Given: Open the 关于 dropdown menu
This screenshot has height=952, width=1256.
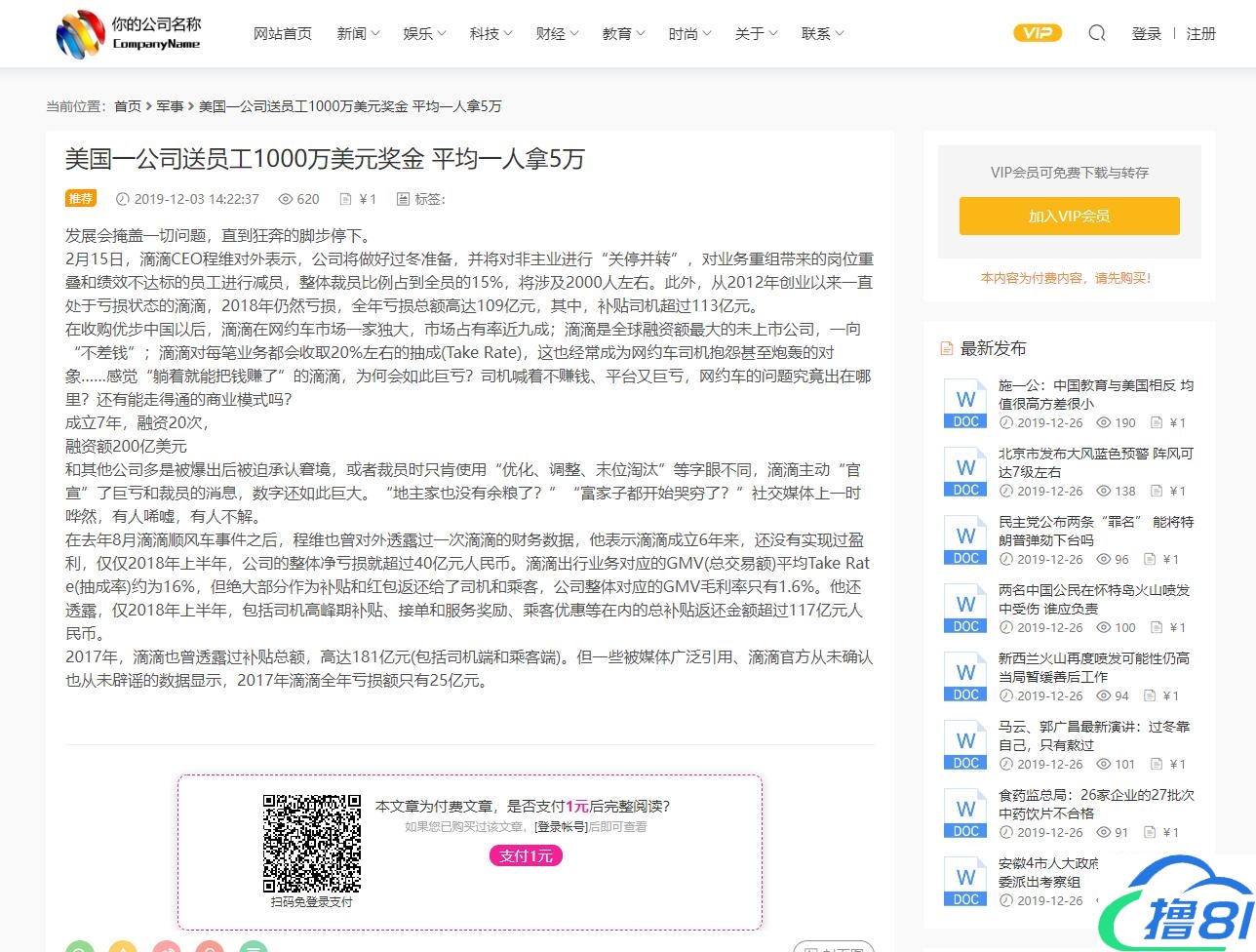Looking at the screenshot, I should [x=756, y=34].
